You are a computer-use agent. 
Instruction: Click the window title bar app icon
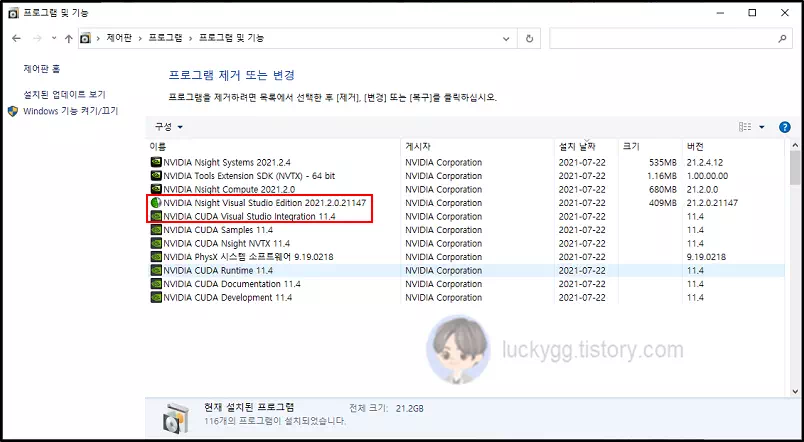pyautogui.click(x=14, y=13)
